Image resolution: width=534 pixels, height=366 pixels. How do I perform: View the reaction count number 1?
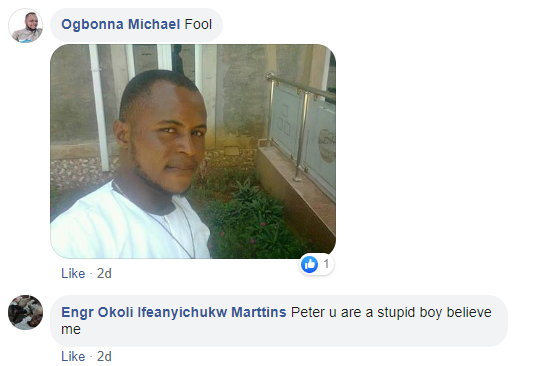coord(326,264)
